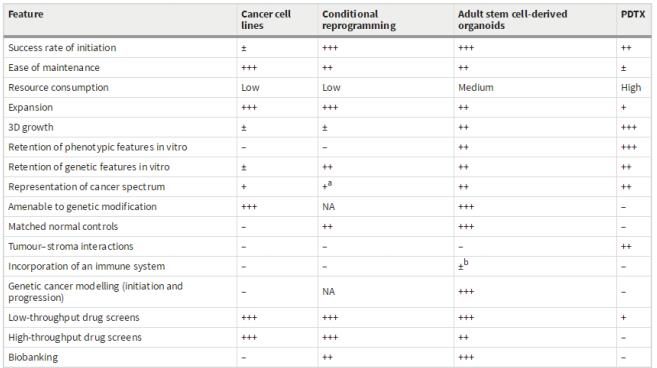Click the 3D growth row label
Screen dimensions: 657x368
click(31, 127)
